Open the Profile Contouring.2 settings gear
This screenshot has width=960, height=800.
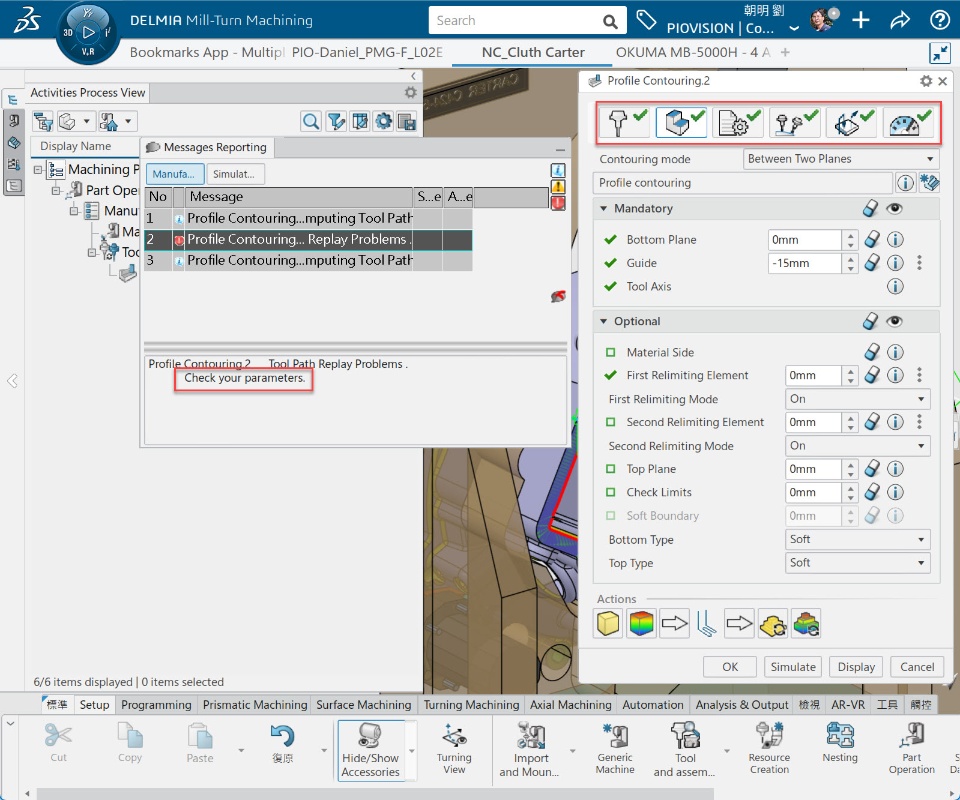click(x=926, y=81)
